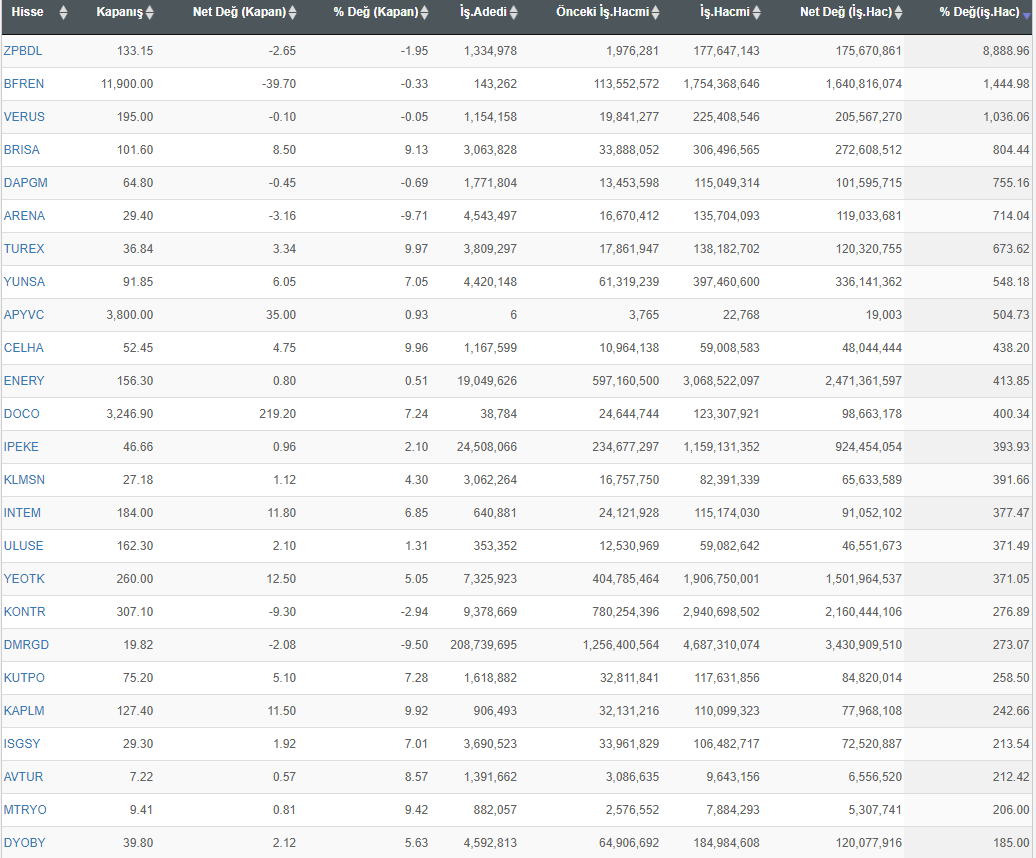Select ARENA percent change -9.71
1036x858 pixels.
[x=414, y=216]
